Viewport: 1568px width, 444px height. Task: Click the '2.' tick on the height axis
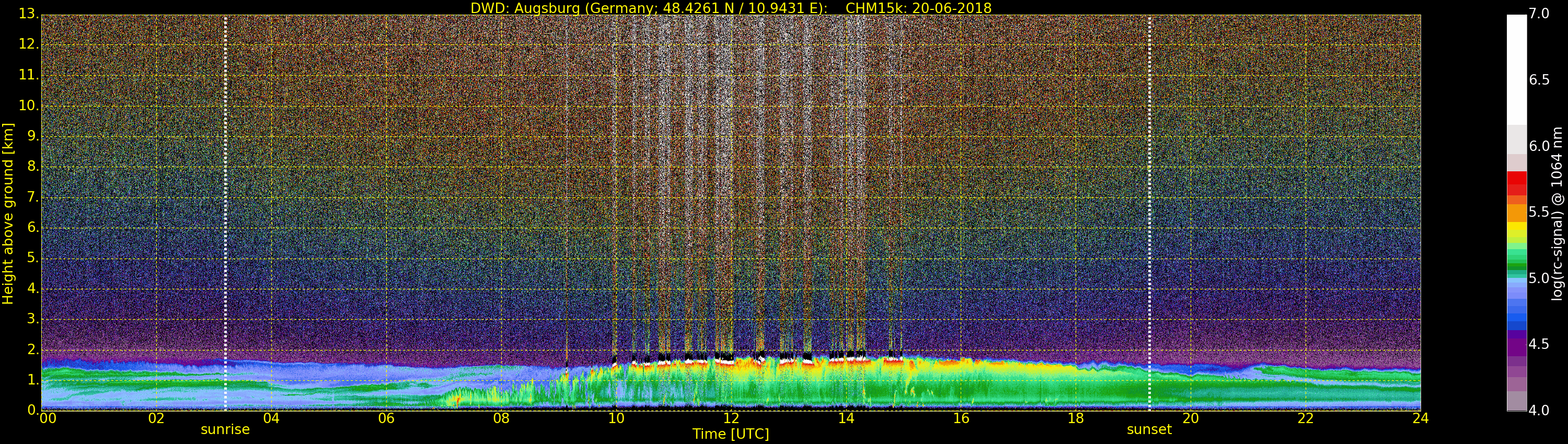32,349
